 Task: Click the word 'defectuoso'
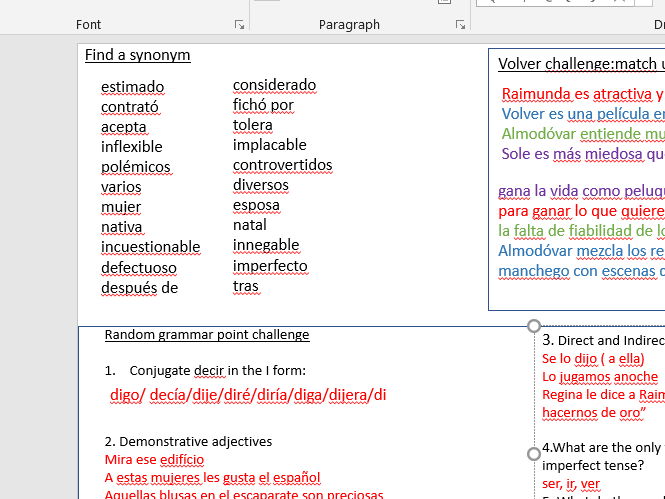point(139,268)
